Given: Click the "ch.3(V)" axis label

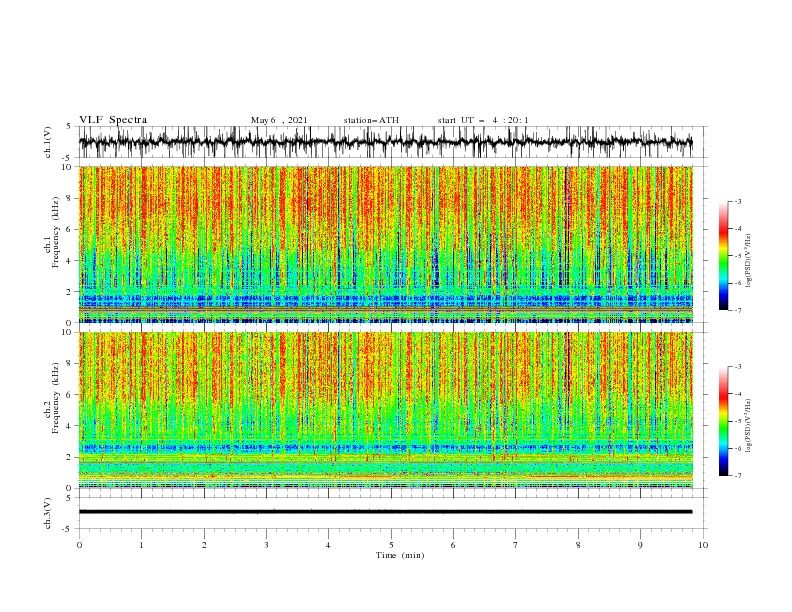Looking at the screenshot, I should click(48, 513).
